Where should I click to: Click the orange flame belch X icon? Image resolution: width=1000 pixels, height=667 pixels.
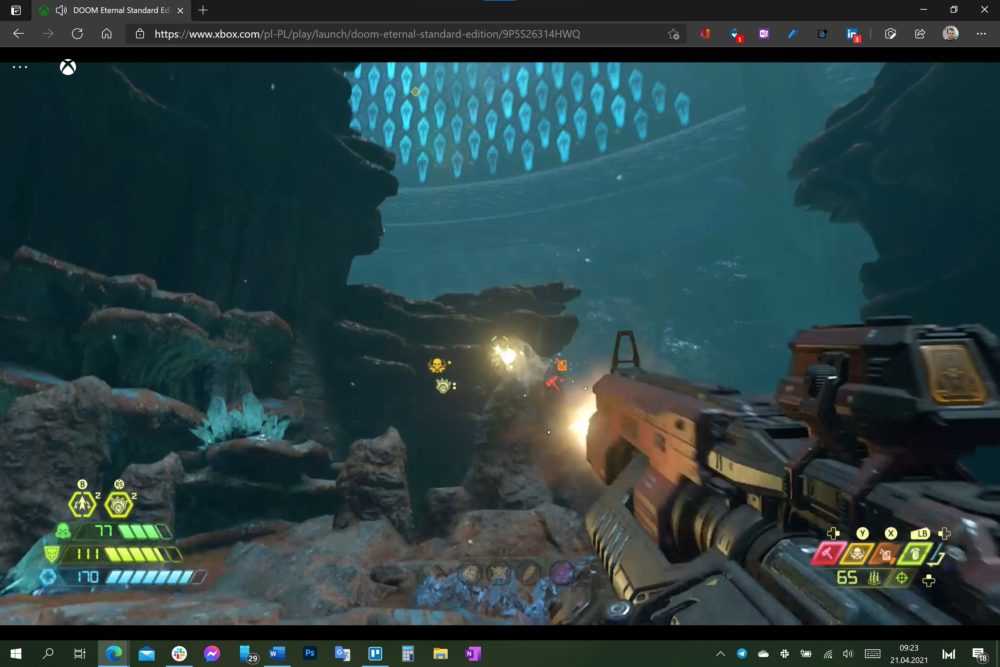(x=885, y=553)
